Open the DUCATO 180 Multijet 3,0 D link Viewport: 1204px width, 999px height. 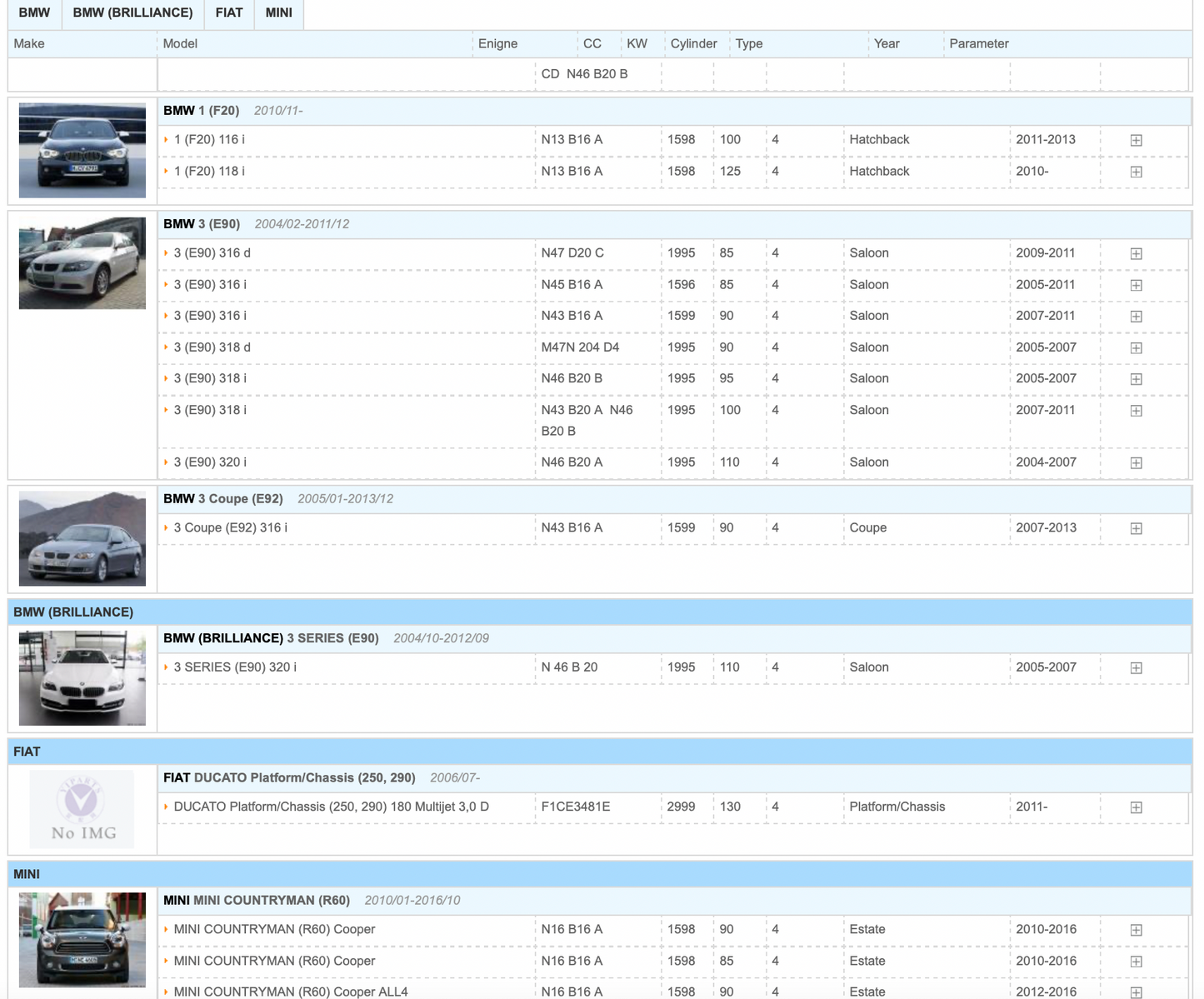(332, 807)
